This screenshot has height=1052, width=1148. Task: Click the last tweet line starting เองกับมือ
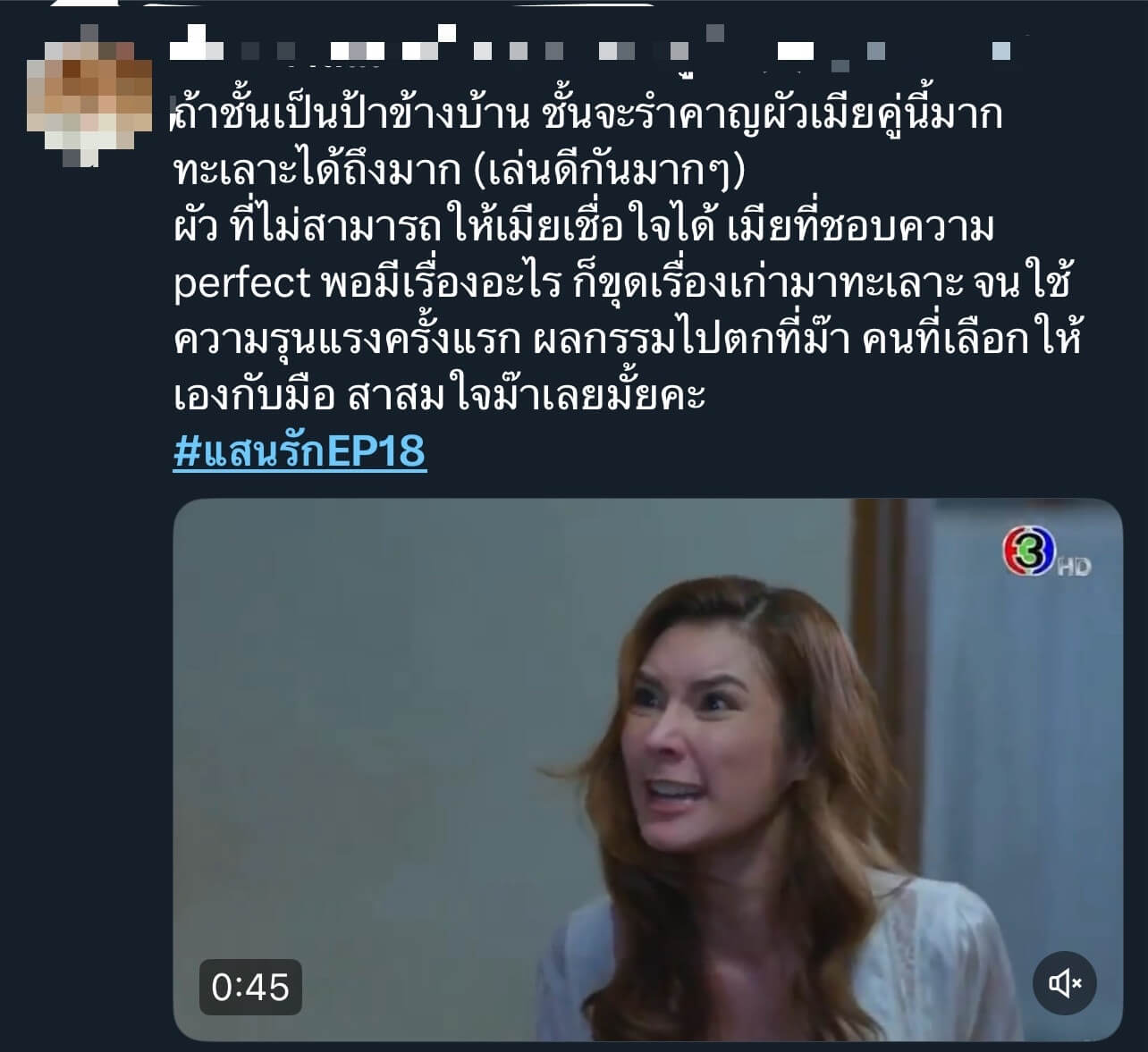(440, 395)
